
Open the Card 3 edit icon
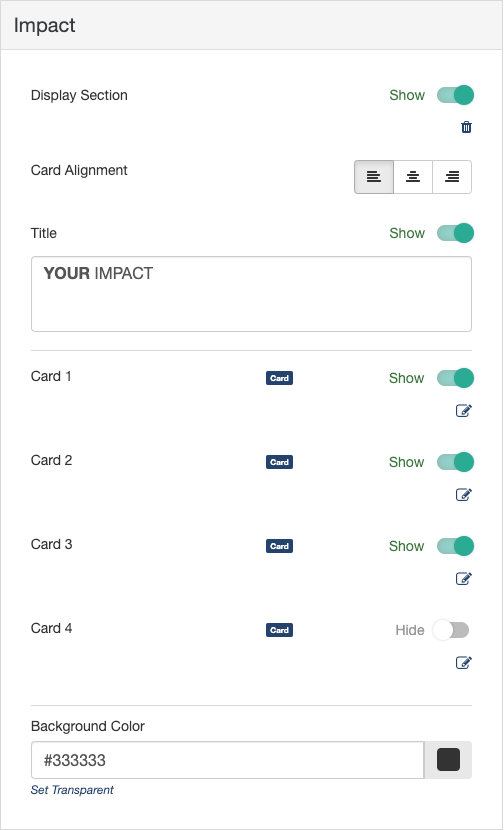[x=464, y=579]
